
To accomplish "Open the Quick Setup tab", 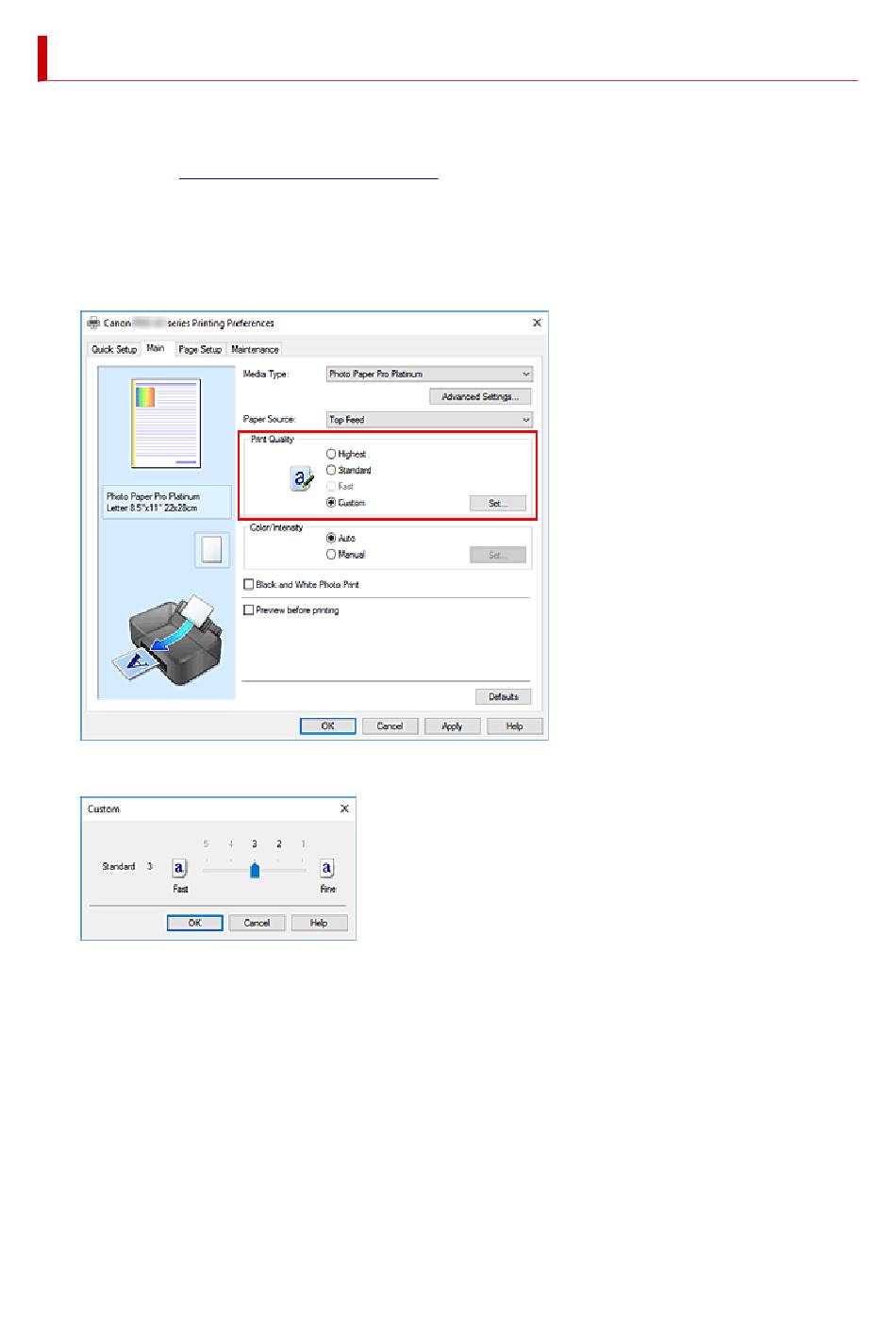I will click(114, 349).
